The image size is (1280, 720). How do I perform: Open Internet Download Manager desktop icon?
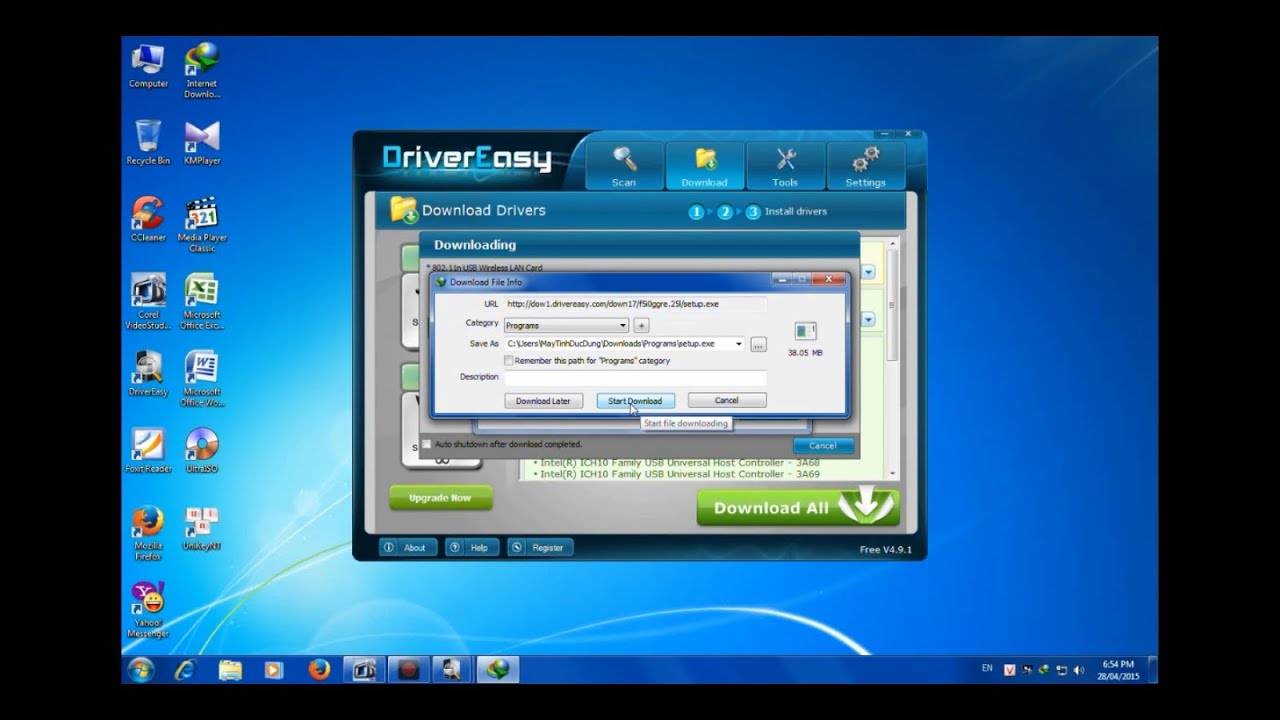tap(202, 71)
